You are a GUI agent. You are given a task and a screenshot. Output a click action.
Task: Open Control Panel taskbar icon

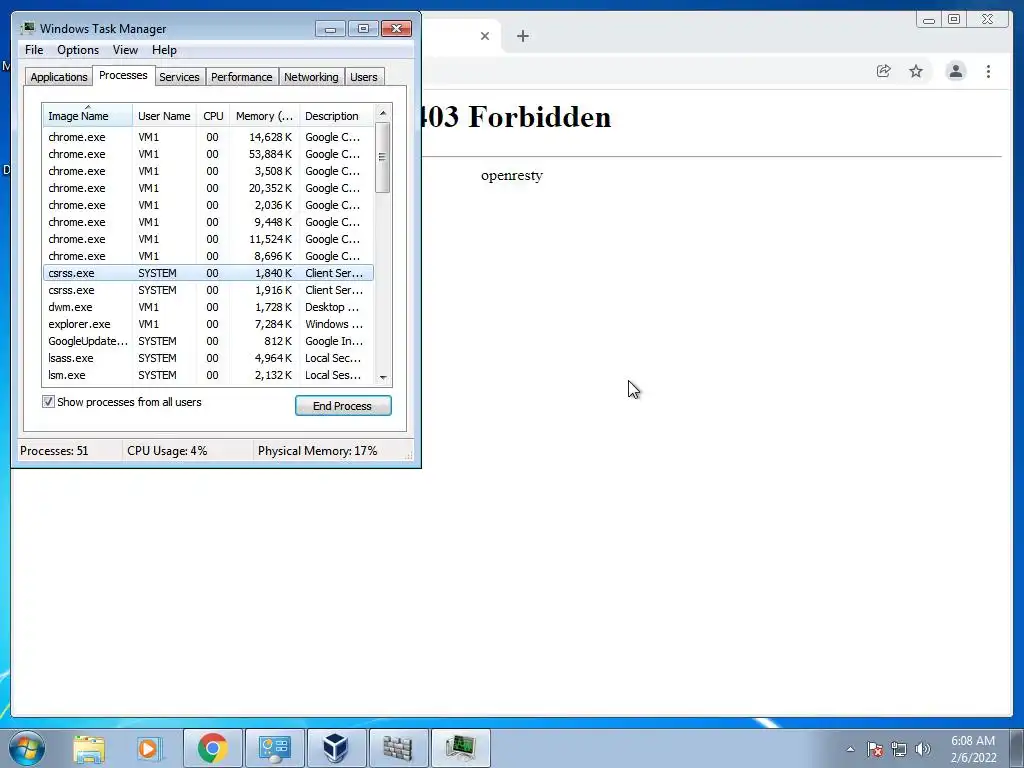274,748
